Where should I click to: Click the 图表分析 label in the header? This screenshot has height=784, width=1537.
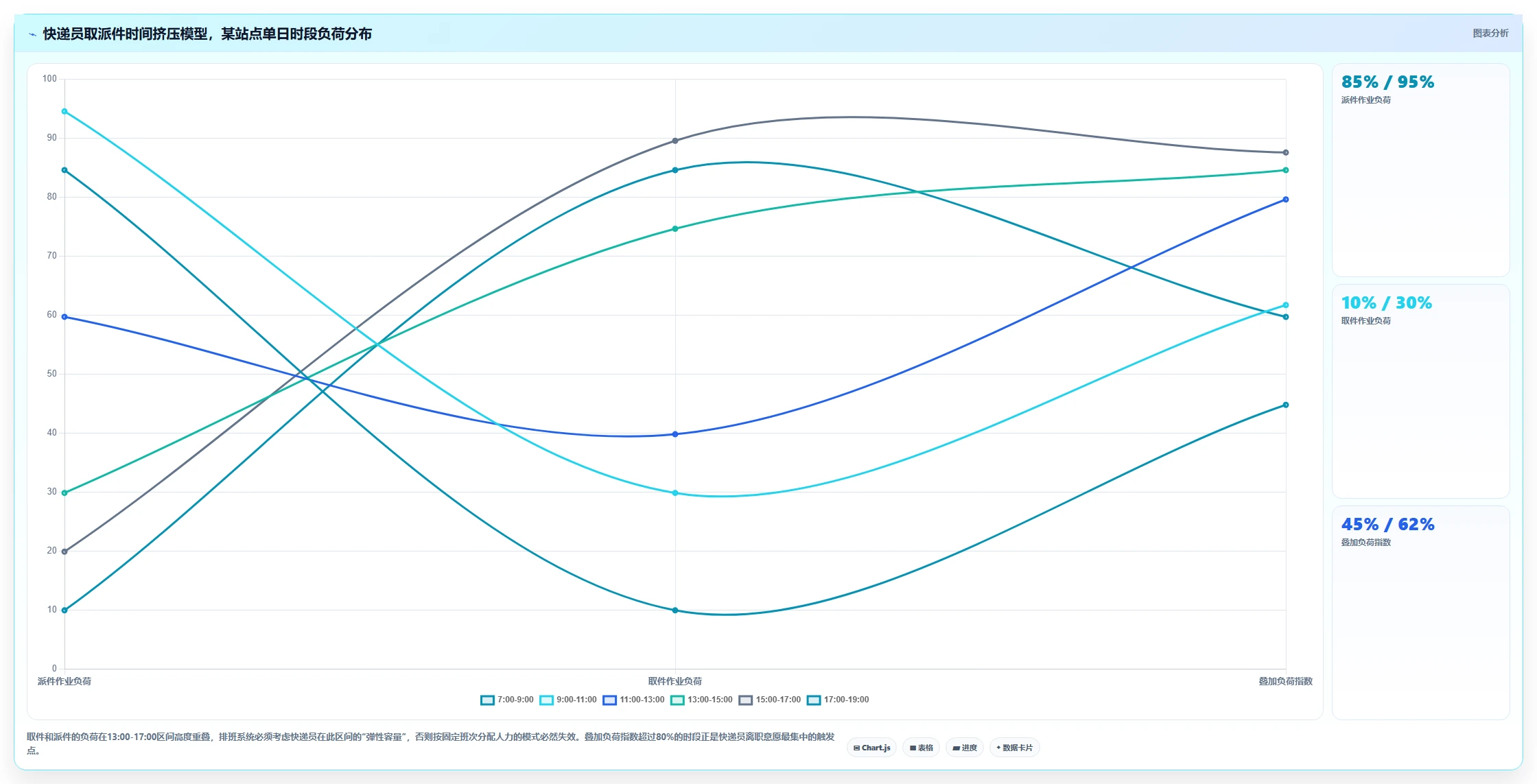pyautogui.click(x=1490, y=33)
